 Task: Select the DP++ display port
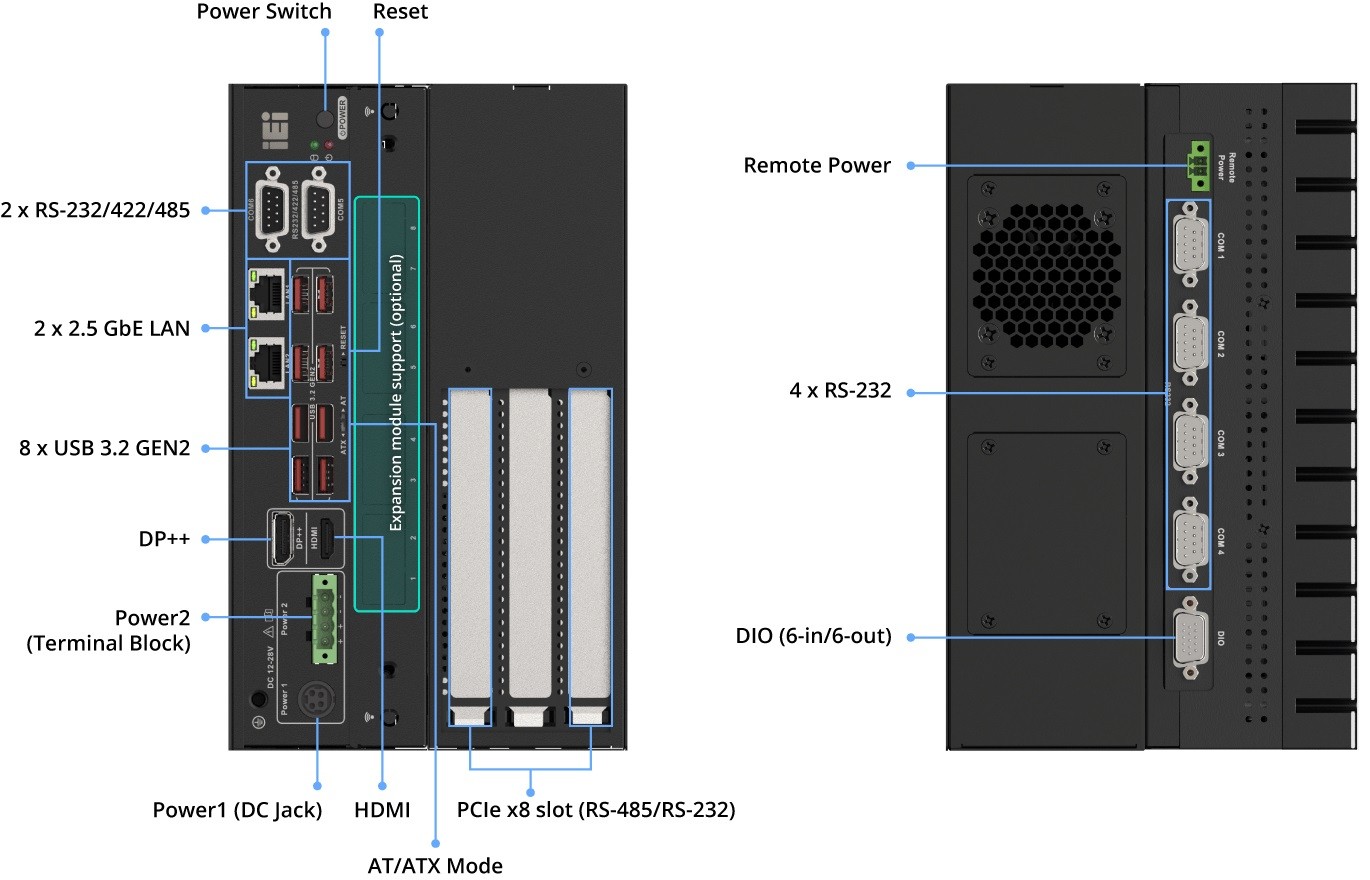coord(282,538)
